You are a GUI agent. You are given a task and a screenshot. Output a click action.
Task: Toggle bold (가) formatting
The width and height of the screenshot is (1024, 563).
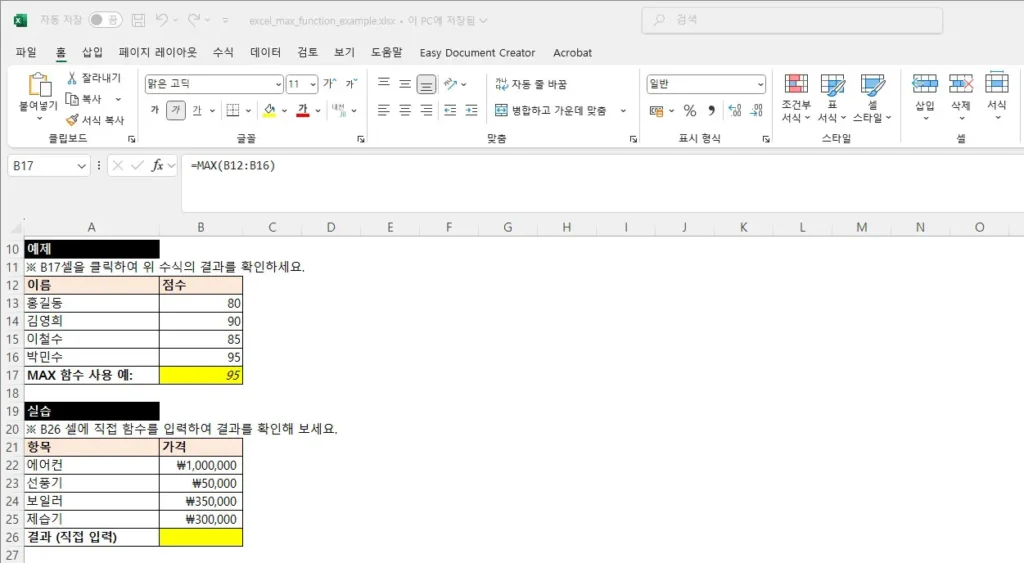coord(155,110)
